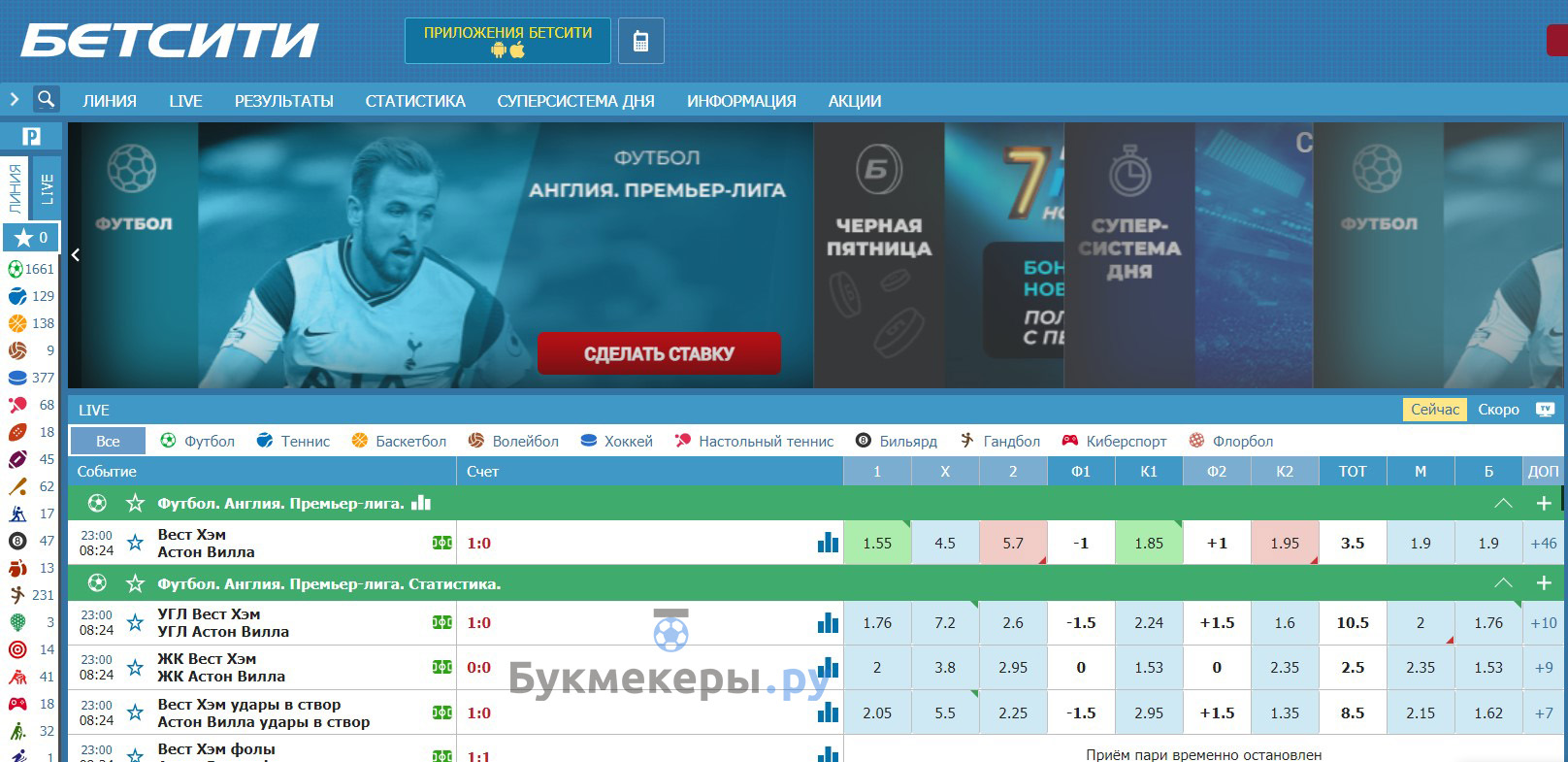Open the LIVE top menu item
The image size is (1568, 762).
pyautogui.click(x=185, y=101)
